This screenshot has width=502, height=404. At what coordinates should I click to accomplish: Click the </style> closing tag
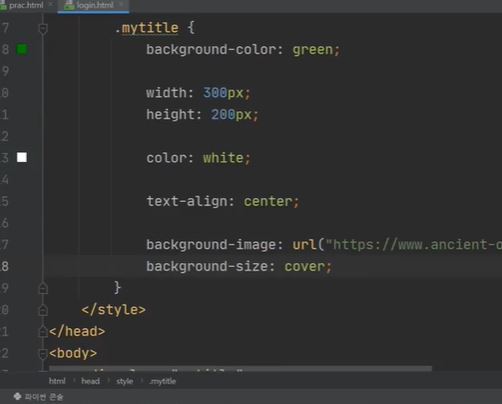[x=113, y=310]
